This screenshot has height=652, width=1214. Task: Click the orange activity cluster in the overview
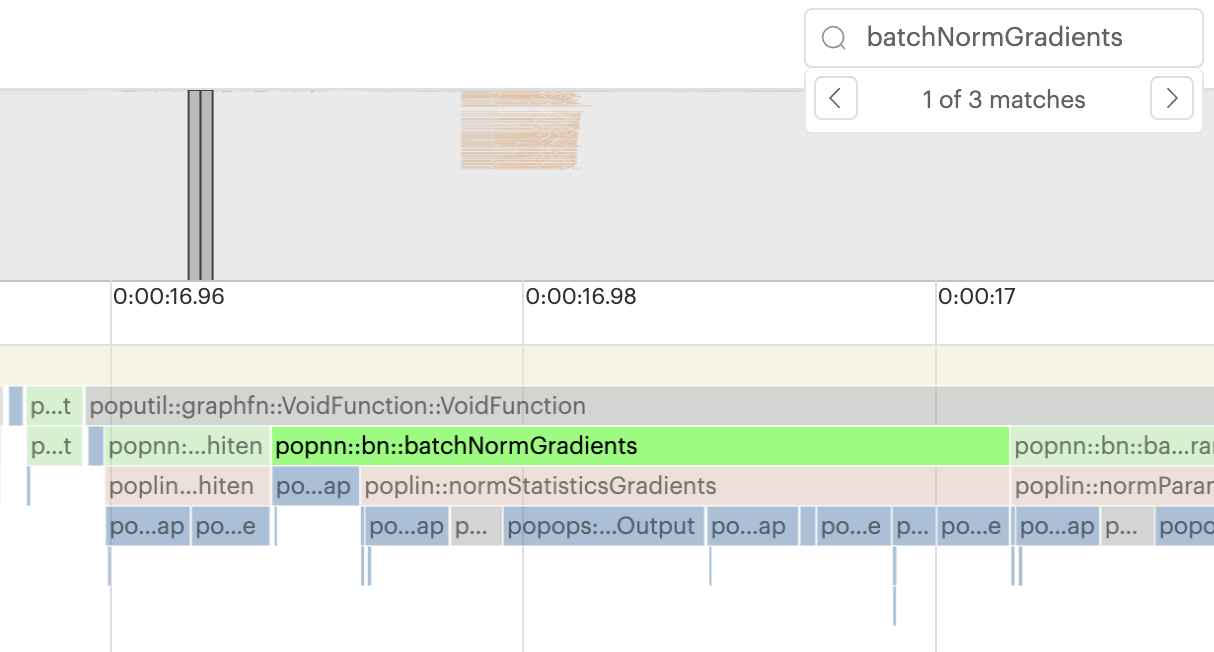tap(520, 130)
